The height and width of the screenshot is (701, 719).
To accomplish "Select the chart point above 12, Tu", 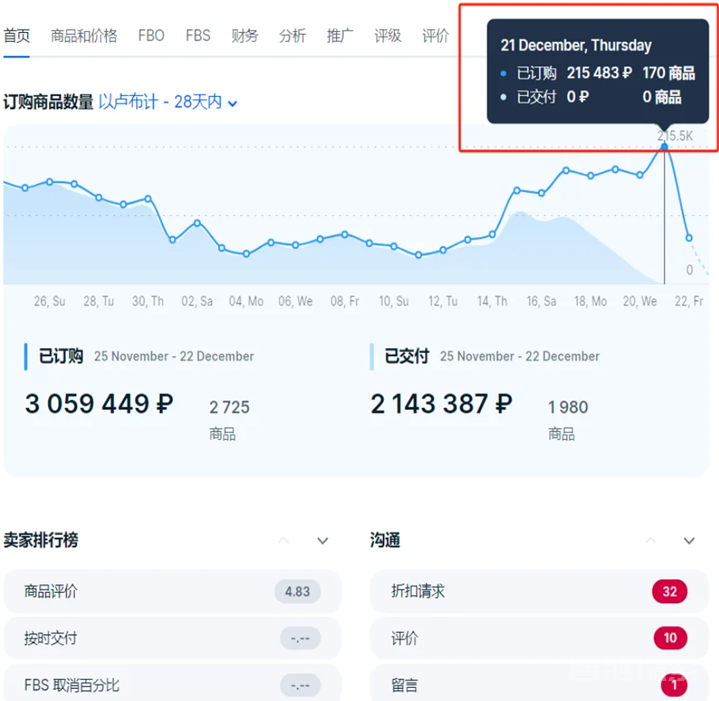I will pyautogui.click(x=443, y=250).
